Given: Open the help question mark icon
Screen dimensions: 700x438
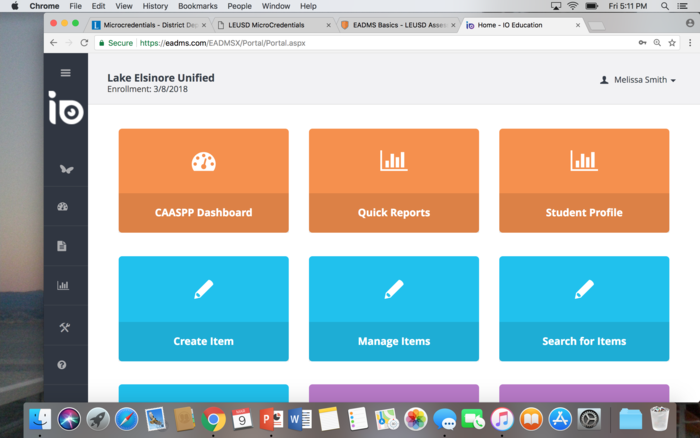Looking at the screenshot, I should tap(62, 366).
